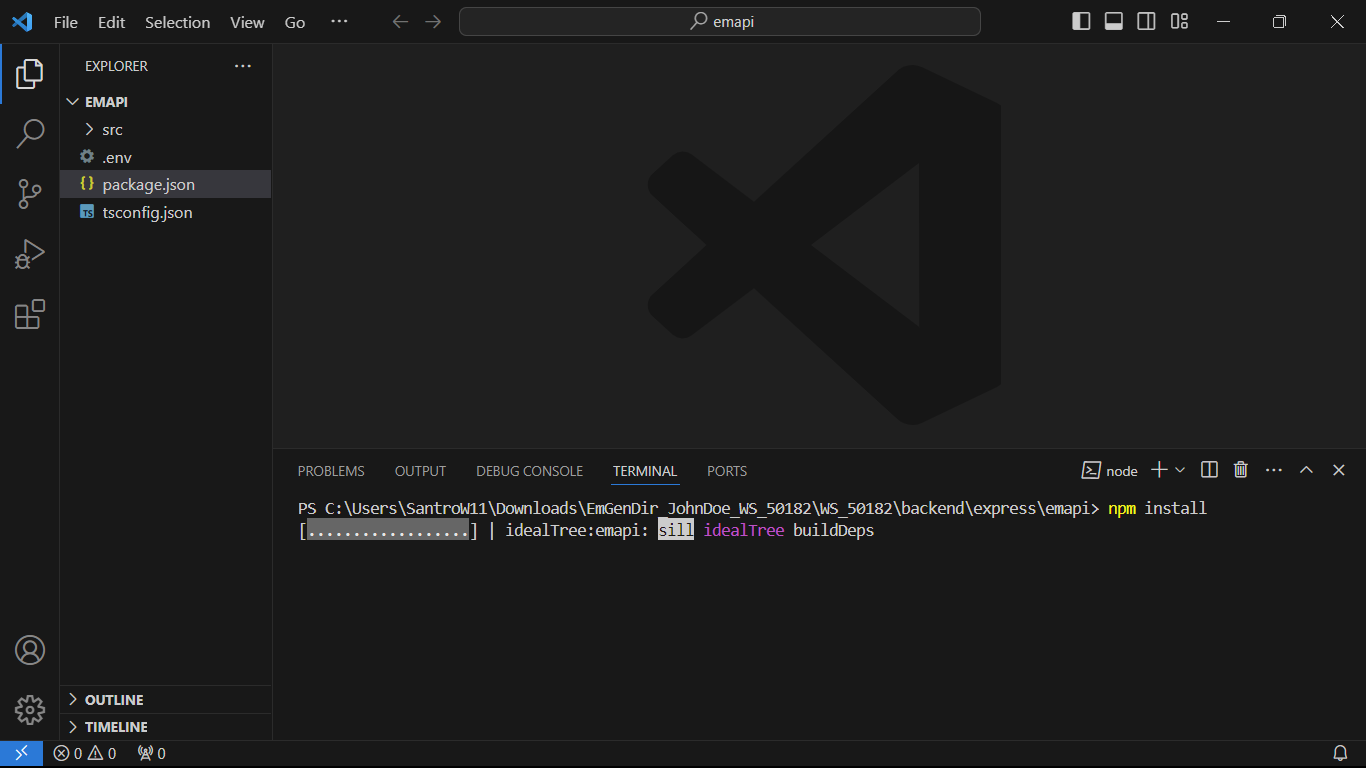The width and height of the screenshot is (1366, 768).
Task: Show errors and warnings in status bar
Action: [x=85, y=753]
